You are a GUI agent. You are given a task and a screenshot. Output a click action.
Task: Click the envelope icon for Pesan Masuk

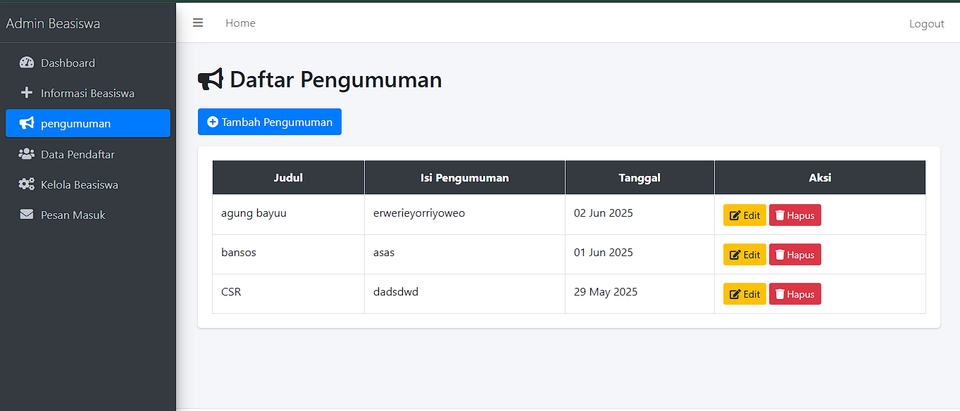[x=27, y=215]
